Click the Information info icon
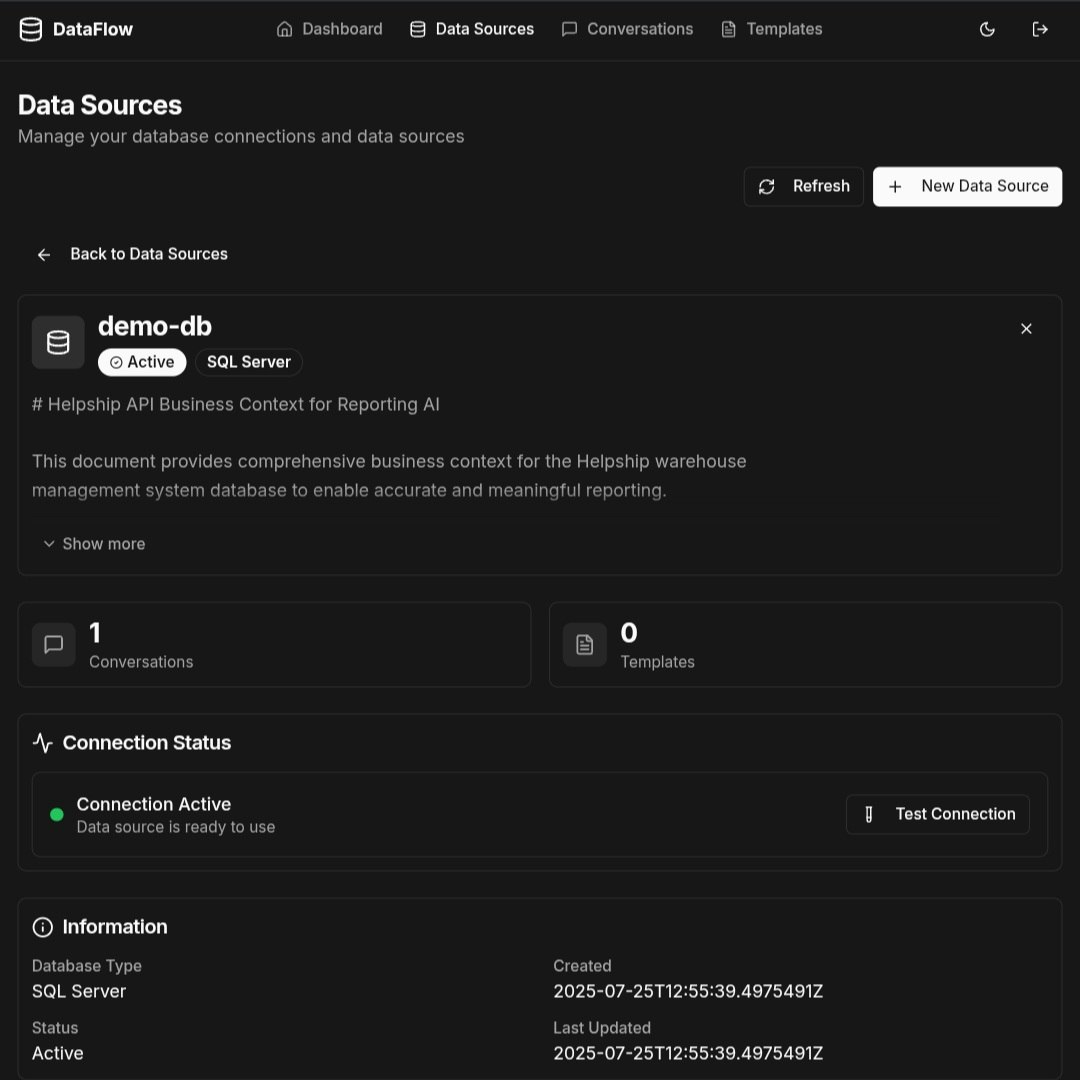Image resolution: width=1080 pixels, height=1080 pixels. 42,926
